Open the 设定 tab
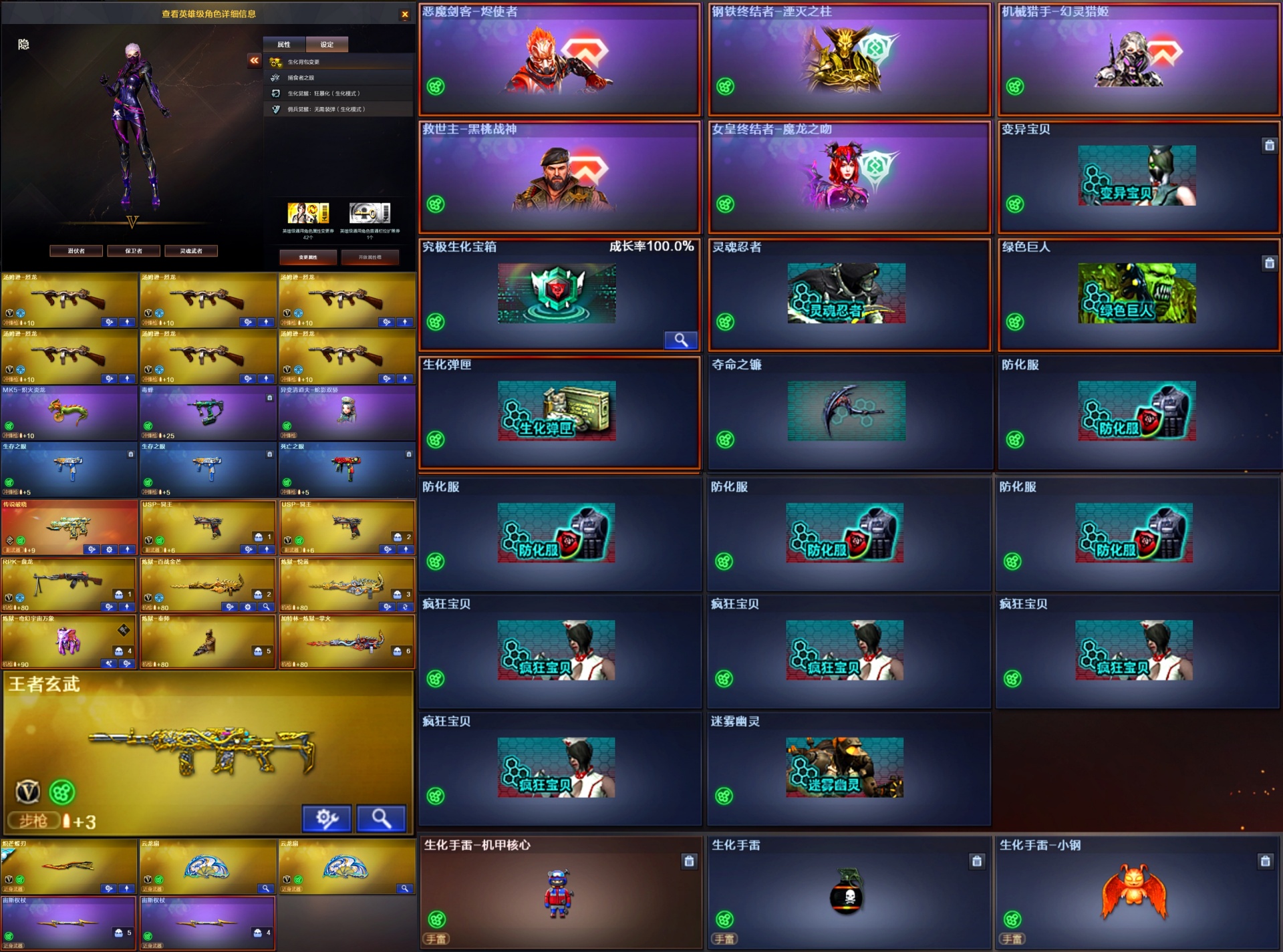The width and height of the screenshot is (1283, 952). [x=327, y=45]
